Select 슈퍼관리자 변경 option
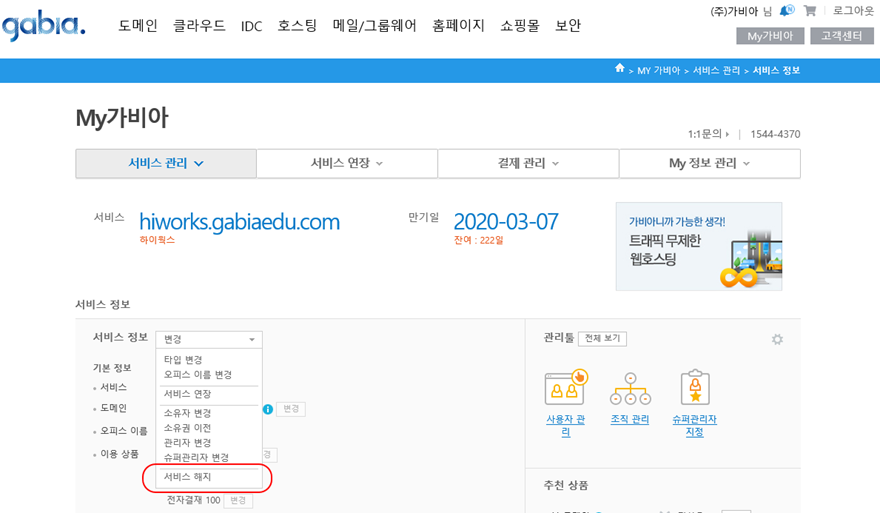This screenshot has height=513, width=880. click(x=196, y=457)
